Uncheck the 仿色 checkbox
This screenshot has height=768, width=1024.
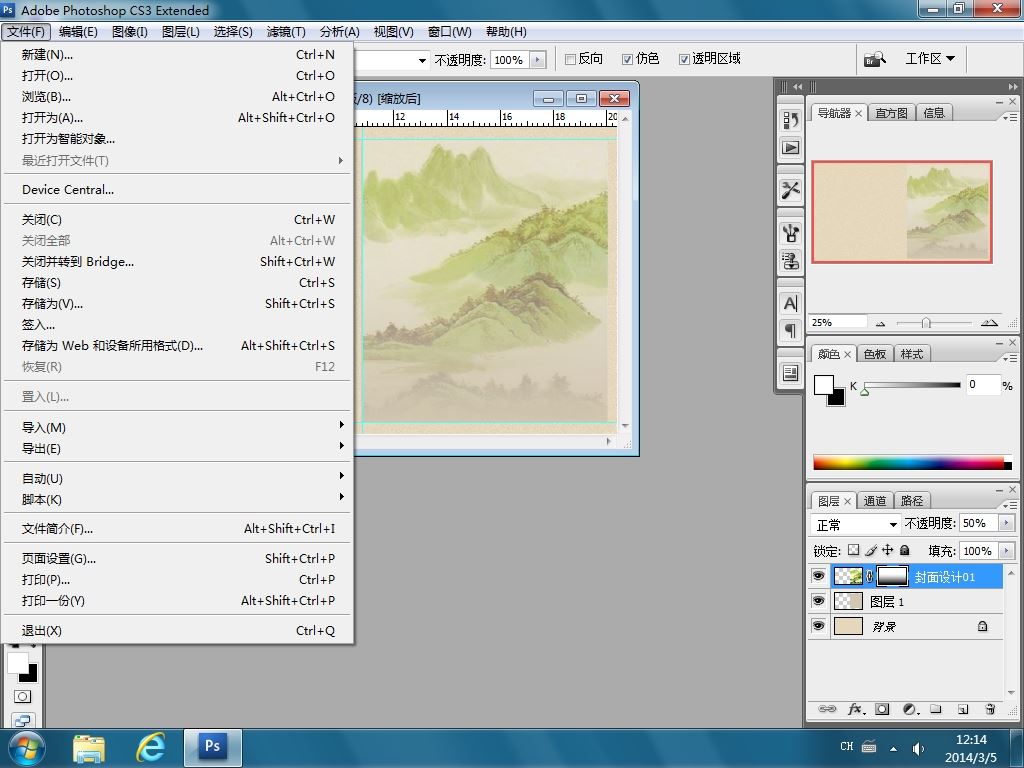tap(627, 59)
